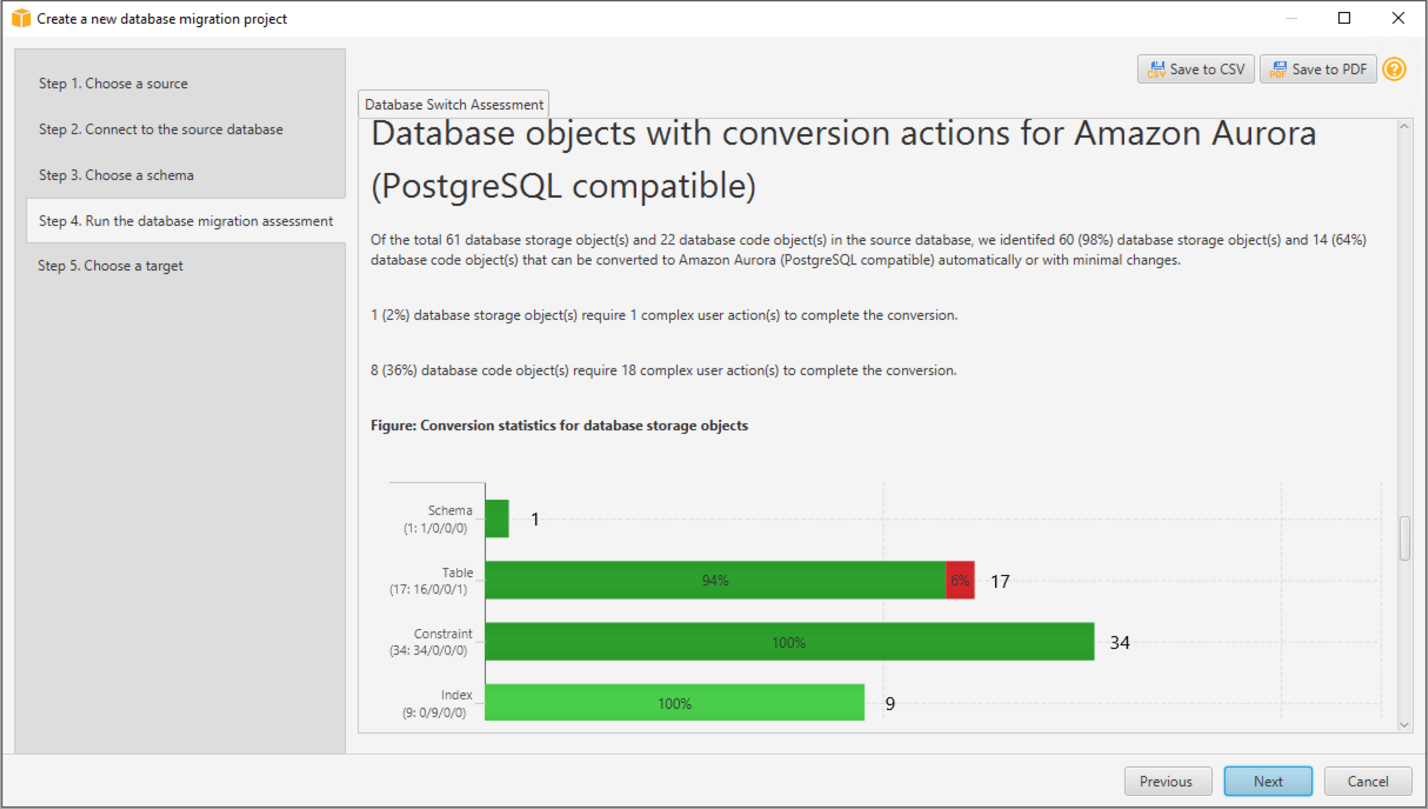The width and height of the screenshot is (1428, 809).
Task: Cancel the migration project wizard
Action: 1368,781
